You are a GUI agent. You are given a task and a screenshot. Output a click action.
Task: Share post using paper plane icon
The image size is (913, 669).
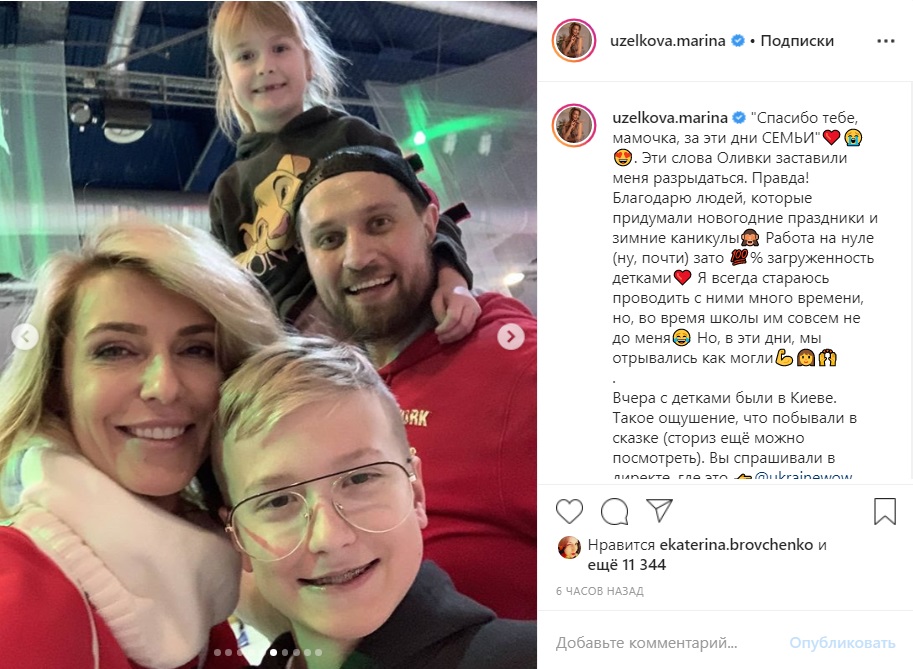pos(660,511)
